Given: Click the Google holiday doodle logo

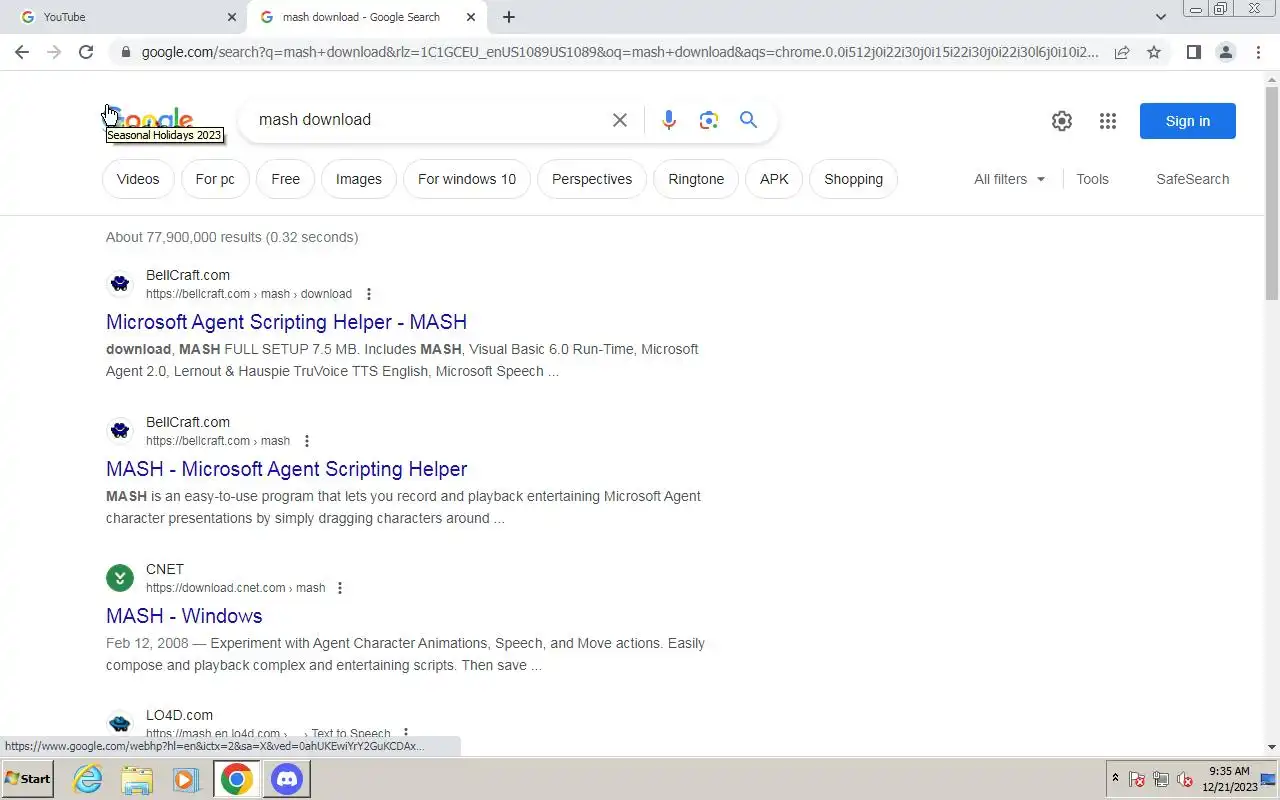Looking at the screenshot, I should point(150,121).
